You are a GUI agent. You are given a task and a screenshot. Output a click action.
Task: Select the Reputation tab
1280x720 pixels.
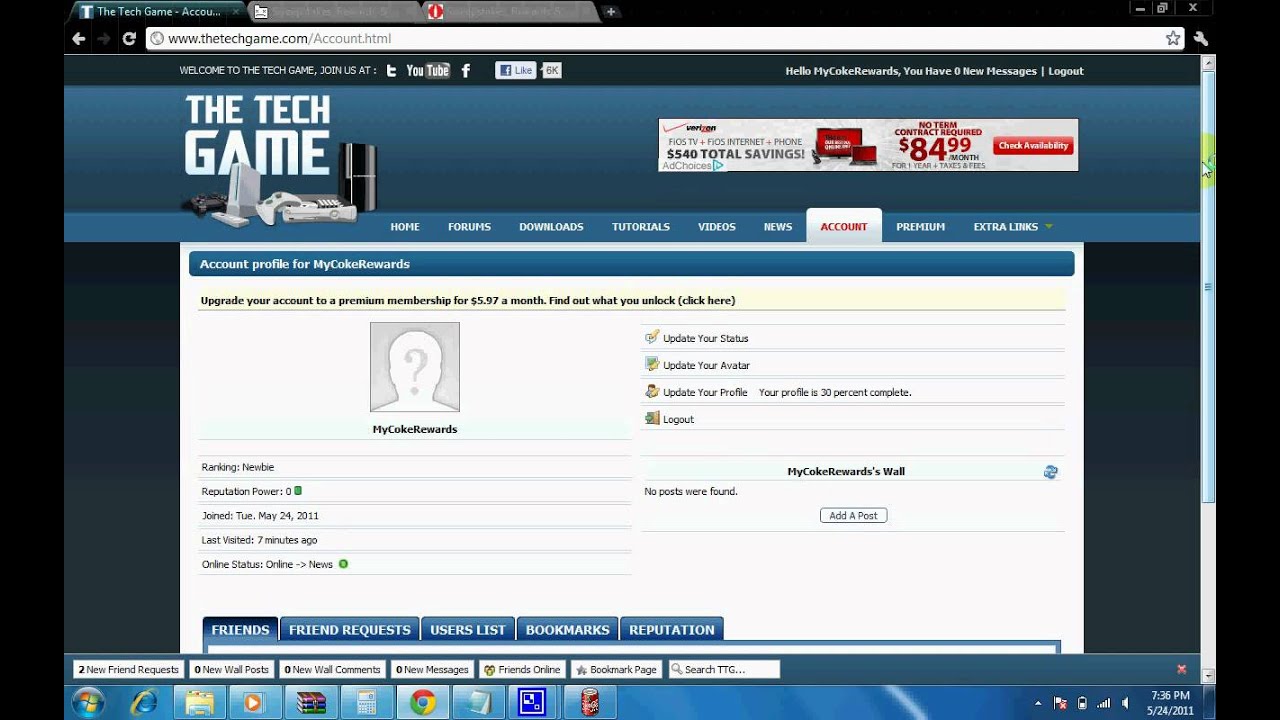[x=671, y=630]
